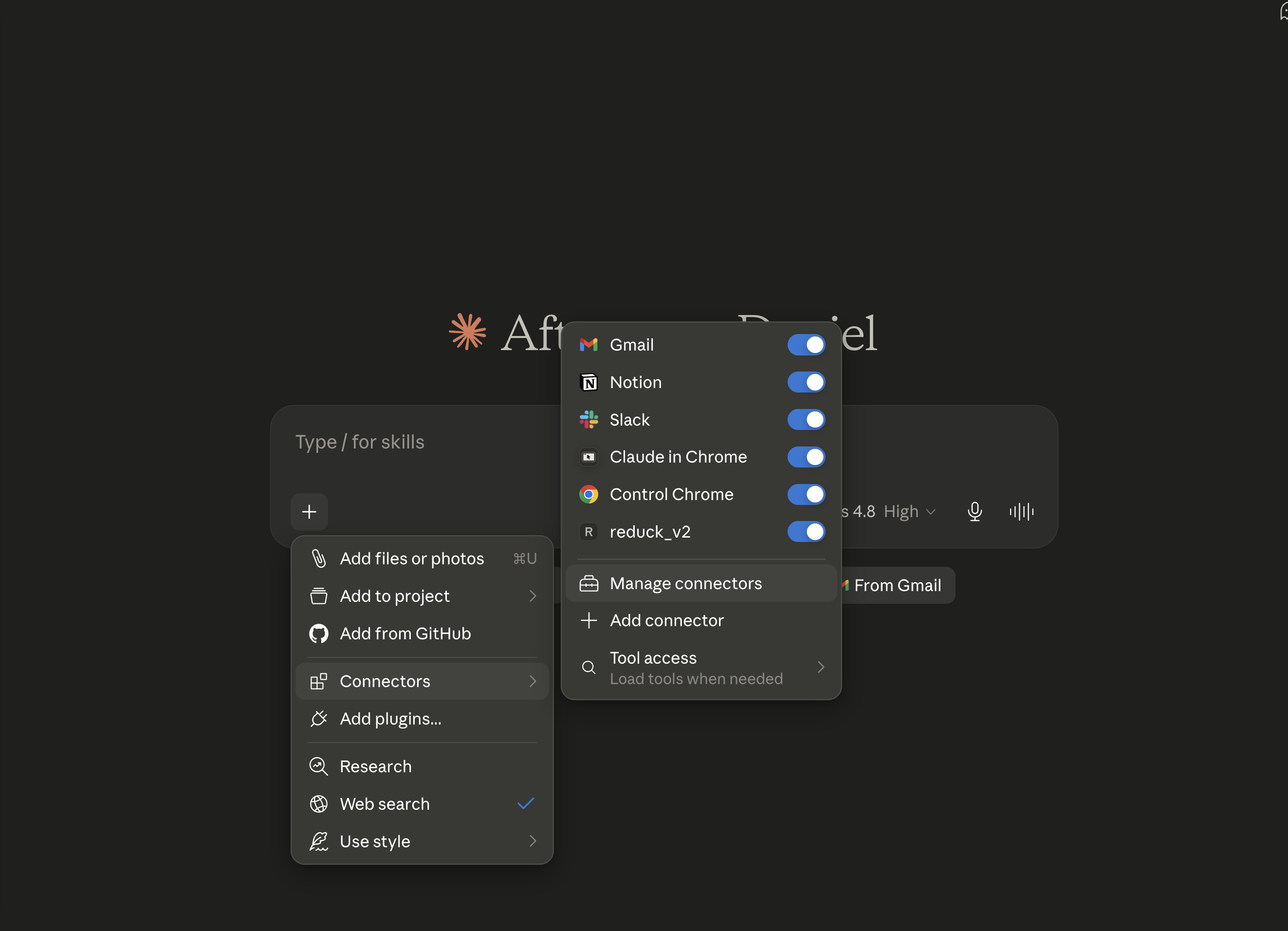This screenshot has width=1288, height=931.
Task: Expand the Add to project chevron
Action: coord(532,596)
